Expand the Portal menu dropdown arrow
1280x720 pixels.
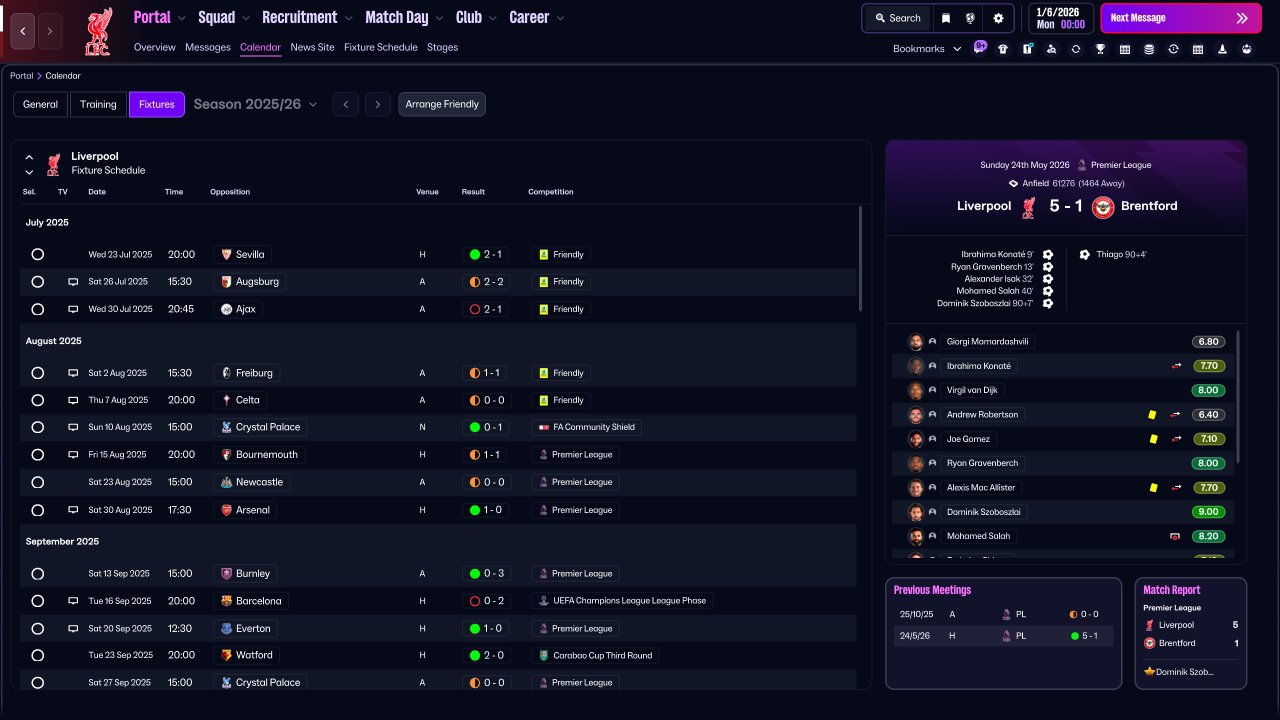[181, 19]
